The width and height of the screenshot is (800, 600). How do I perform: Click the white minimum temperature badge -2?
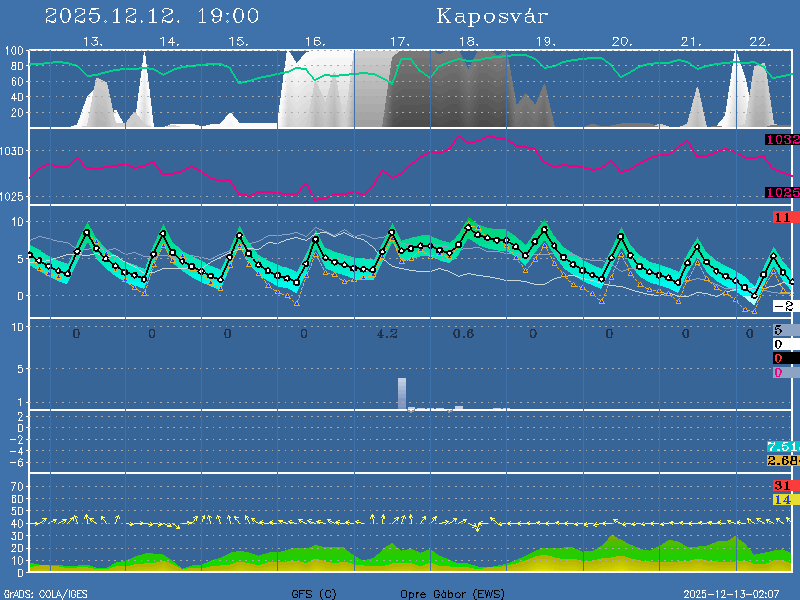tap(783, 306)
